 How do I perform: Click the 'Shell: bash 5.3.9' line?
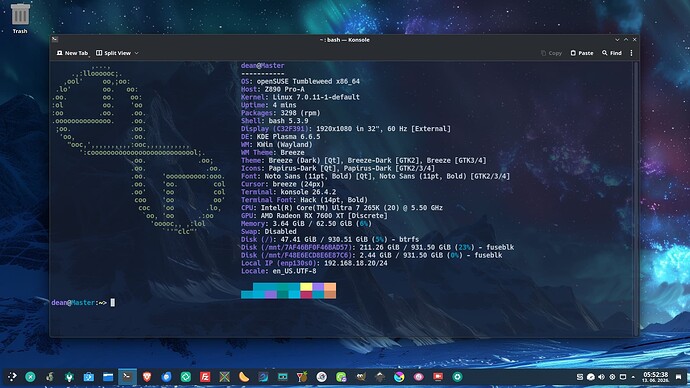click(275, 121)
